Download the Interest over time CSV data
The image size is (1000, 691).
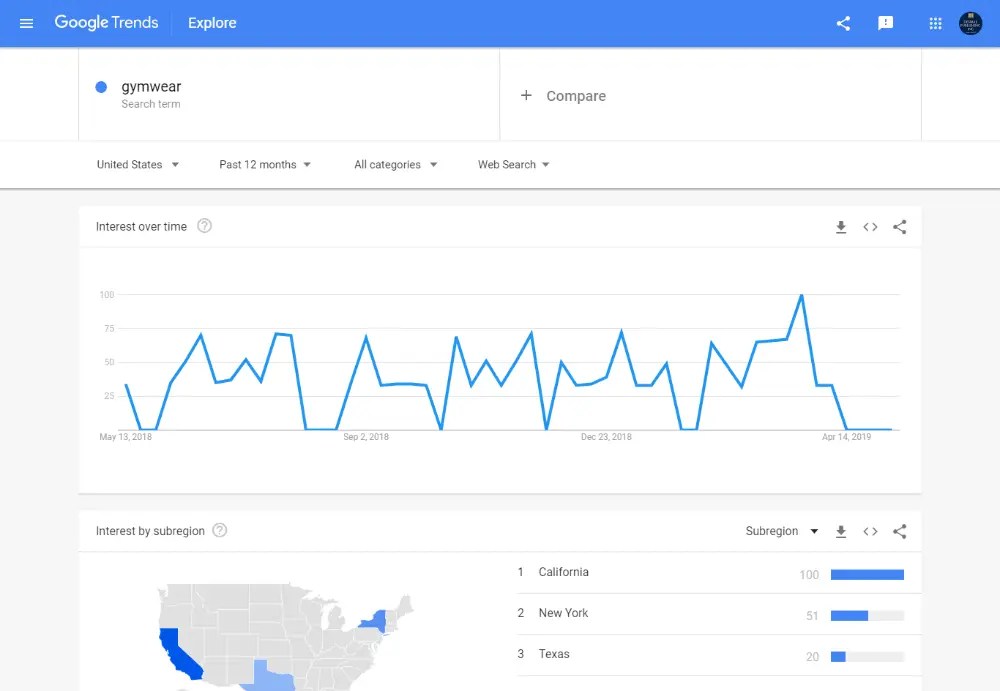tap(841, 227)
